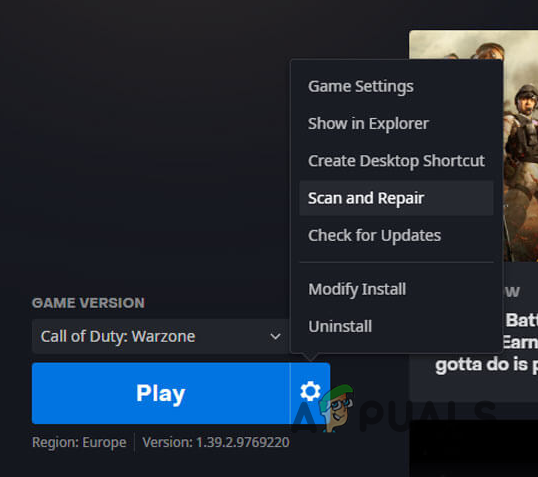Click the Region: Europe text
This screenshot has height=477, width=538.
tap(79, 442)
